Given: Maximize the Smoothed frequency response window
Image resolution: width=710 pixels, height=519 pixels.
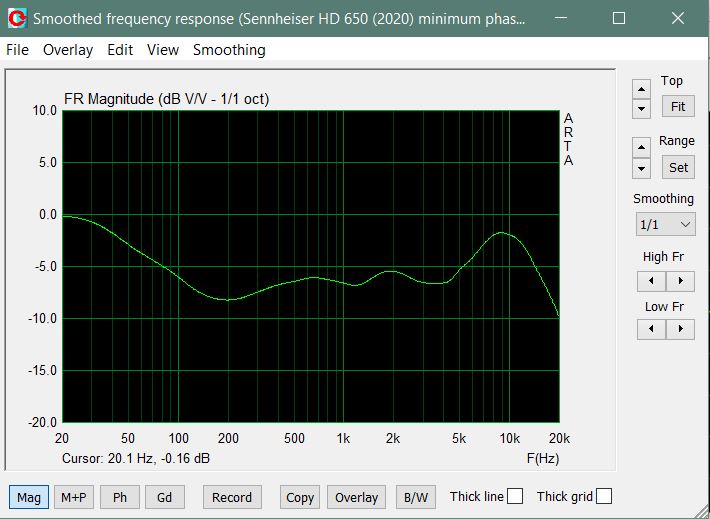Looking at the screenshot, I should click(619, 18).
